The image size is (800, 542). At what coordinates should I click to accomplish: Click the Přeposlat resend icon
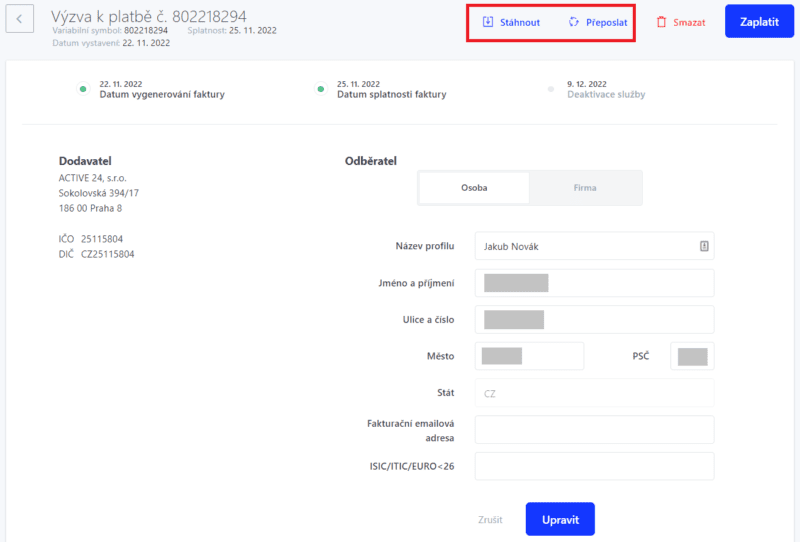click(x=573, y=21)
